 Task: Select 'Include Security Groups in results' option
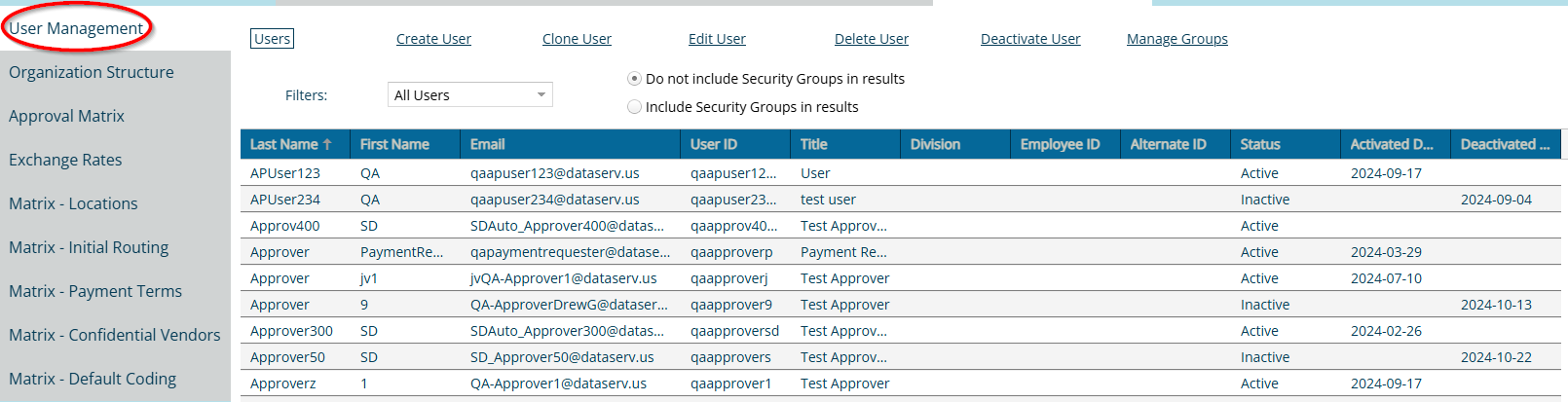[x=635, y=107]
